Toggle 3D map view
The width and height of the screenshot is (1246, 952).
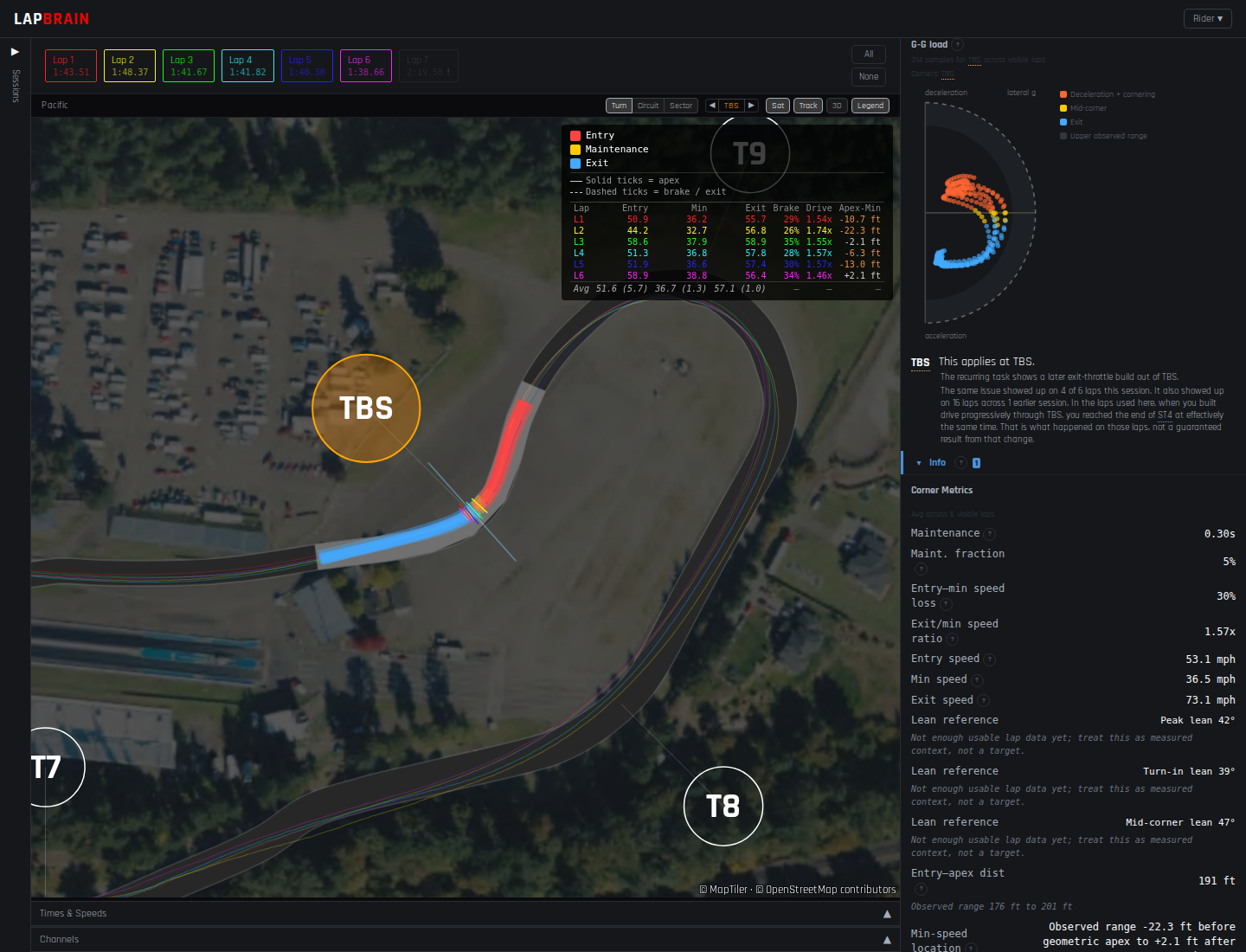coord(837,106)
